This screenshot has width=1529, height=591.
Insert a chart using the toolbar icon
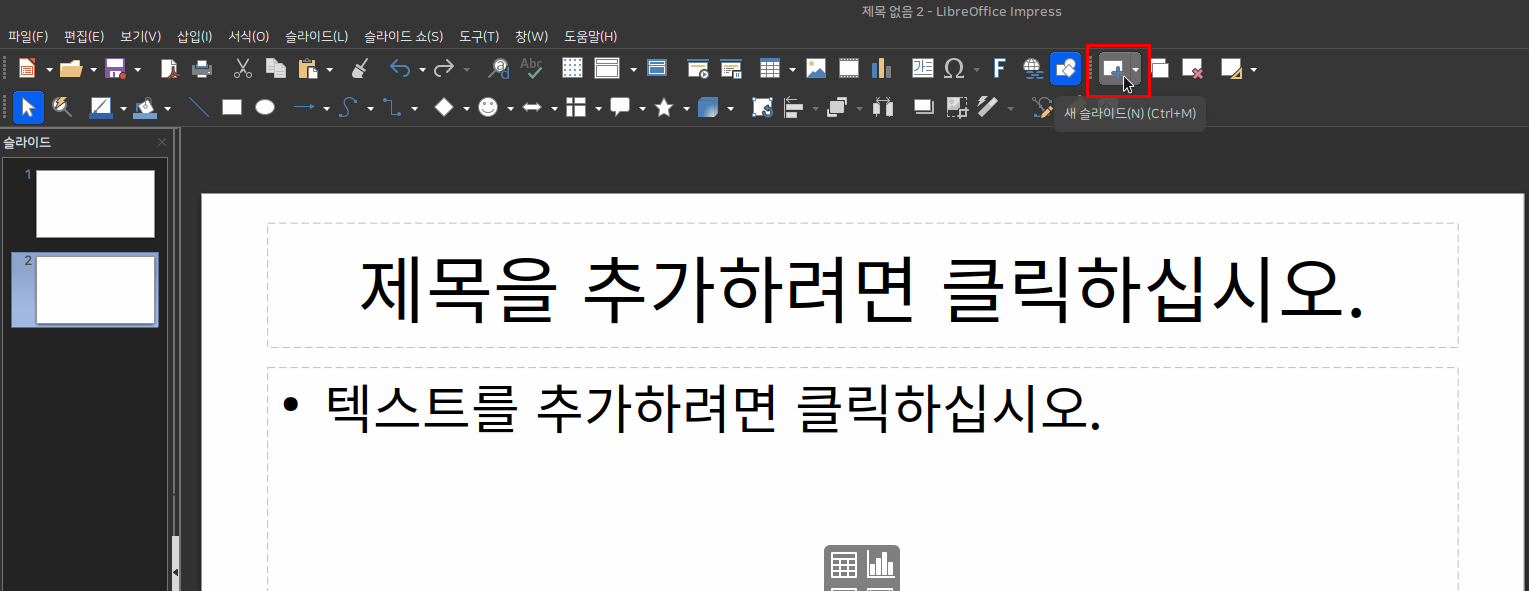point(881,69)
